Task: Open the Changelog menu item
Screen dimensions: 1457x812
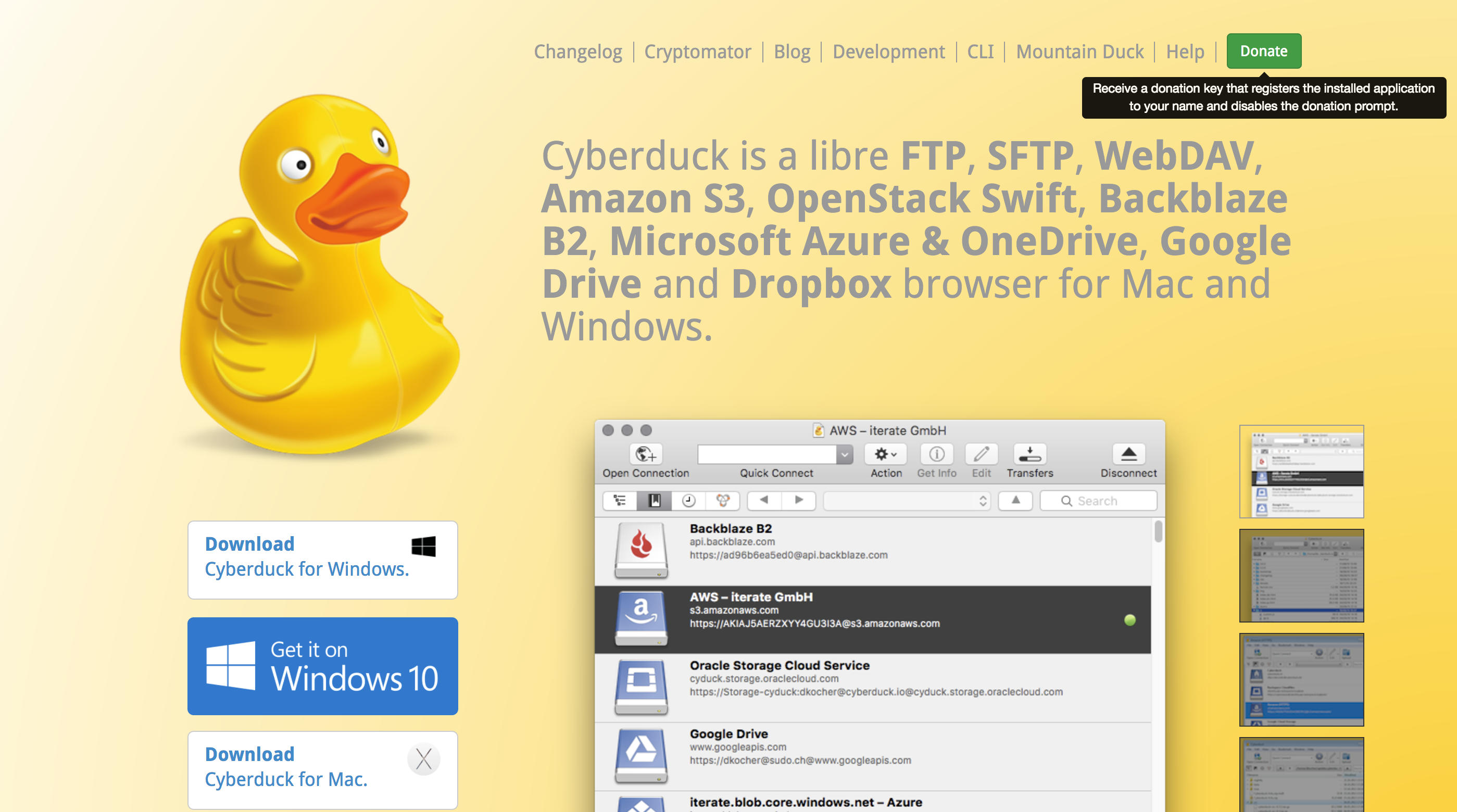Action: coord(577,52)
